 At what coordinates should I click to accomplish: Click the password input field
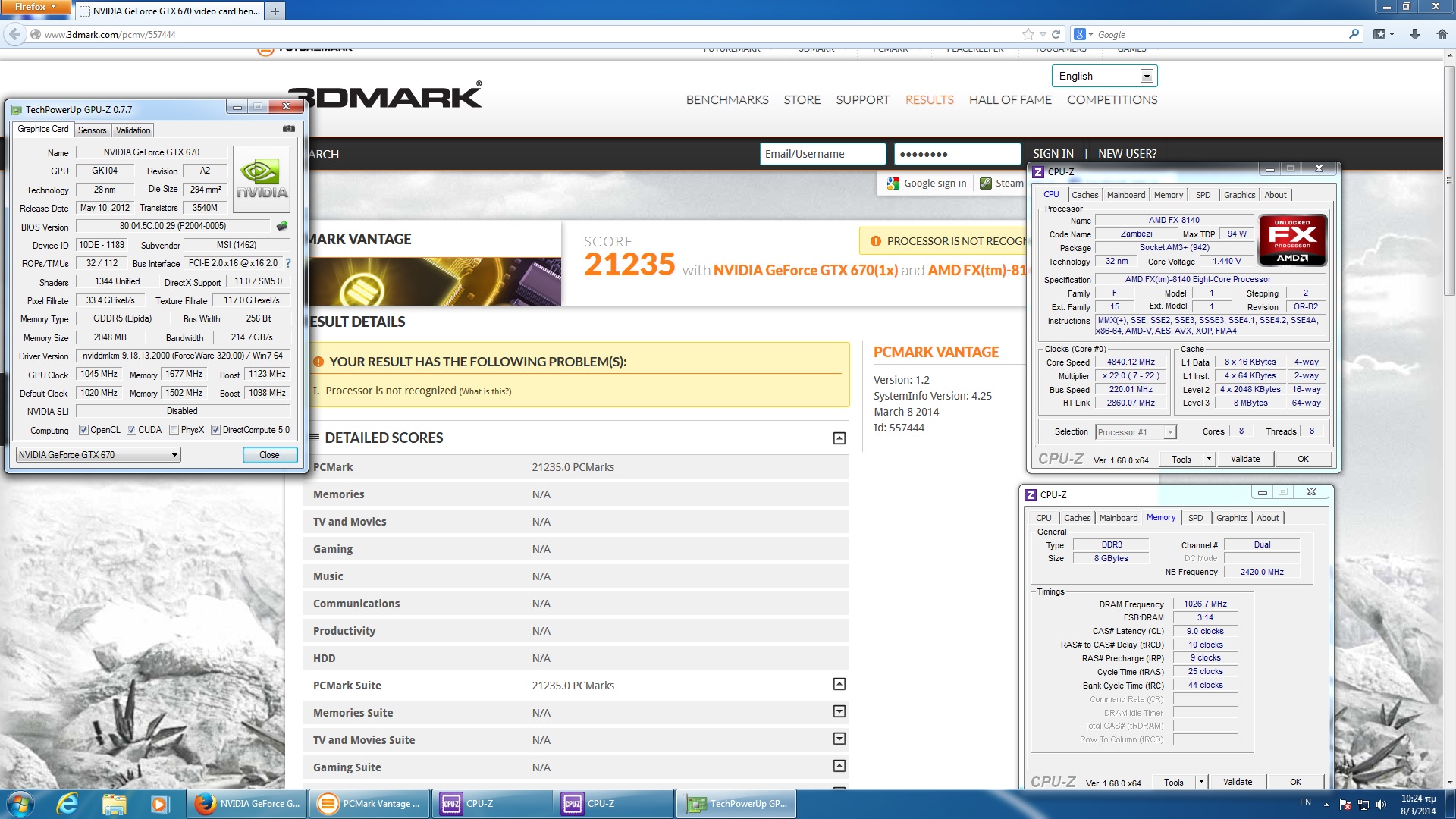click(958, 154)
